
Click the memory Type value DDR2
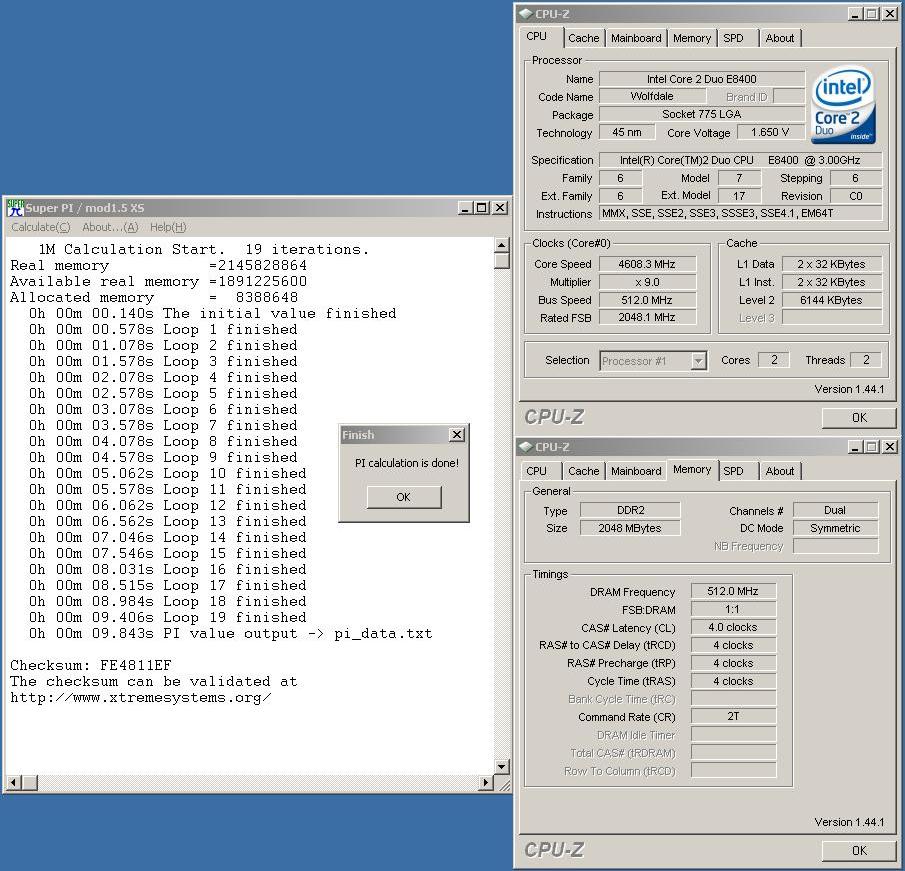[630, 511]
